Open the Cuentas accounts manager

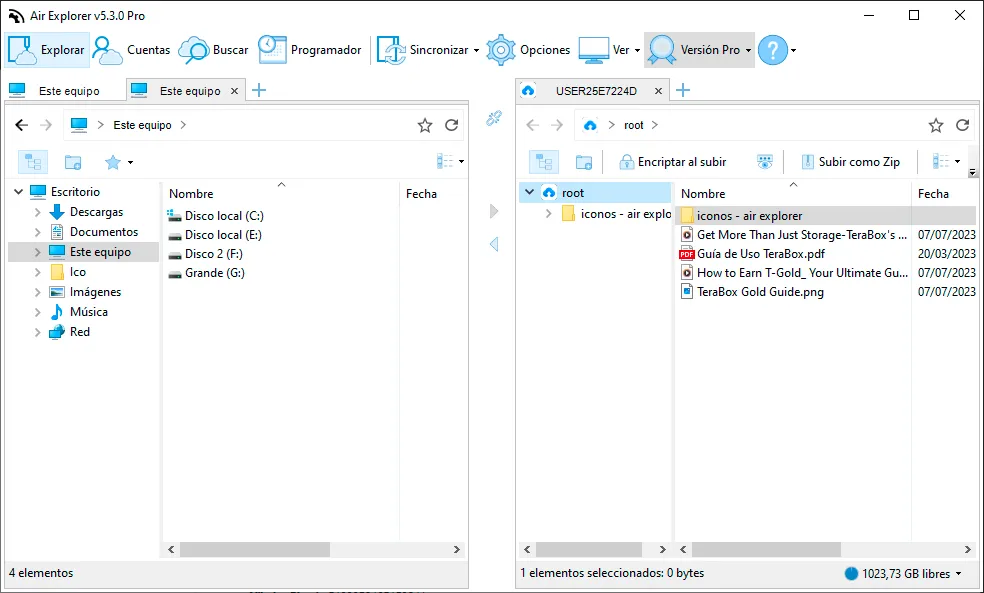point(132,50)
